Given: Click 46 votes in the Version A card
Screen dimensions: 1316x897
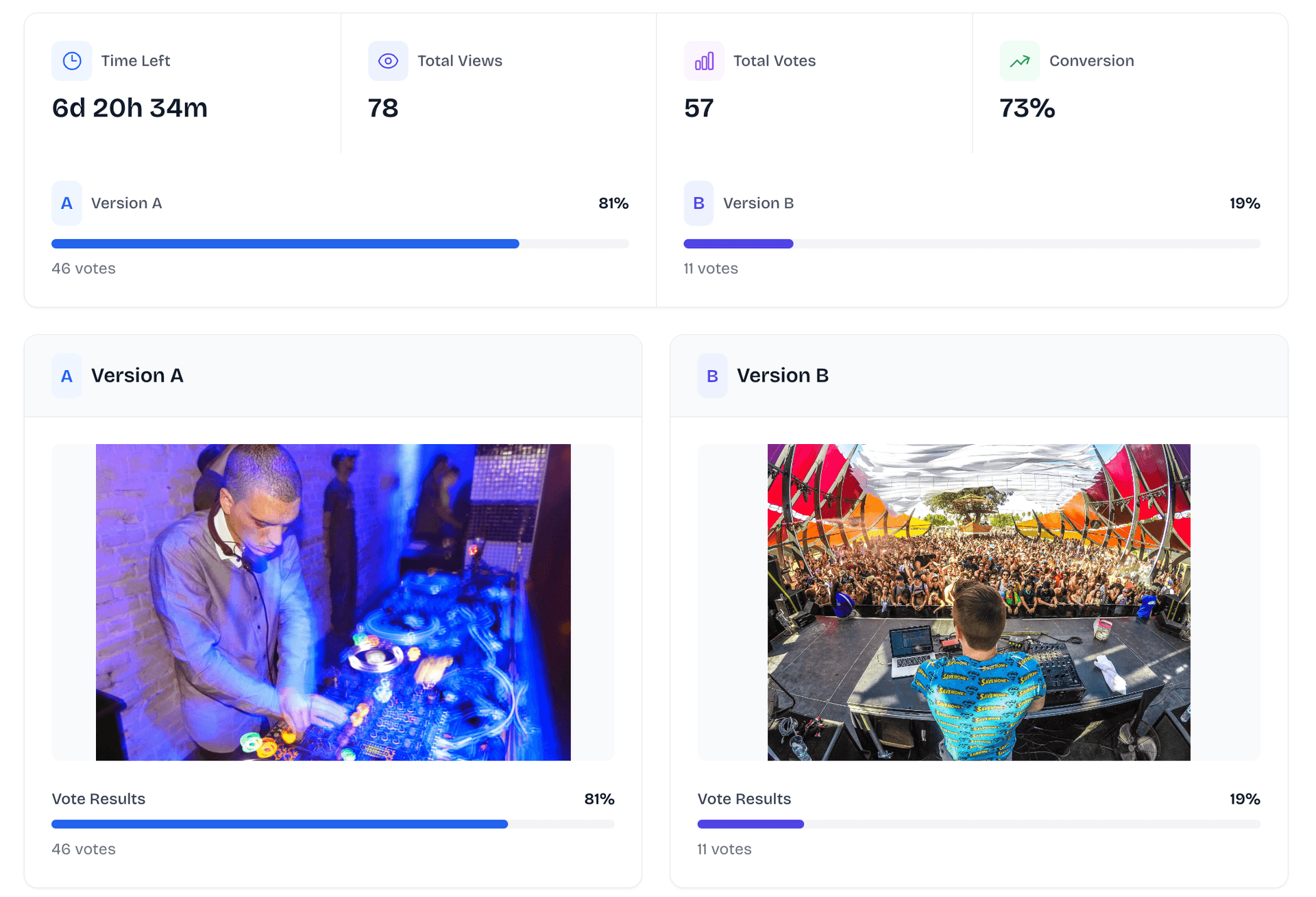Looking at the screenshot, I should (x=84, y=849).
